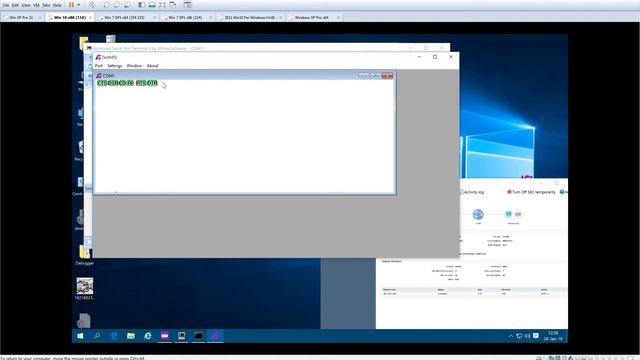This screenshot has width=640, height=360.
Task: Open the About menu in the terminal app
Action: (152, 66)
